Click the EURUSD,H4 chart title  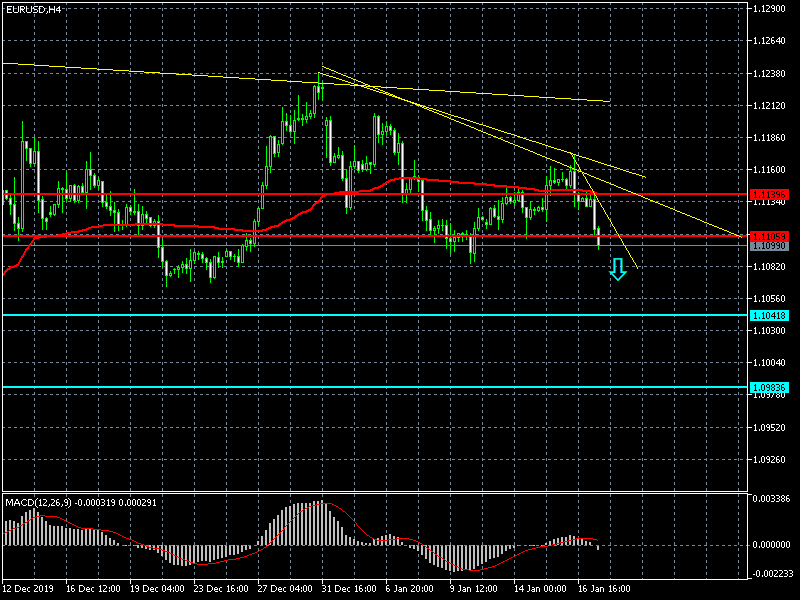click(34, 9)
